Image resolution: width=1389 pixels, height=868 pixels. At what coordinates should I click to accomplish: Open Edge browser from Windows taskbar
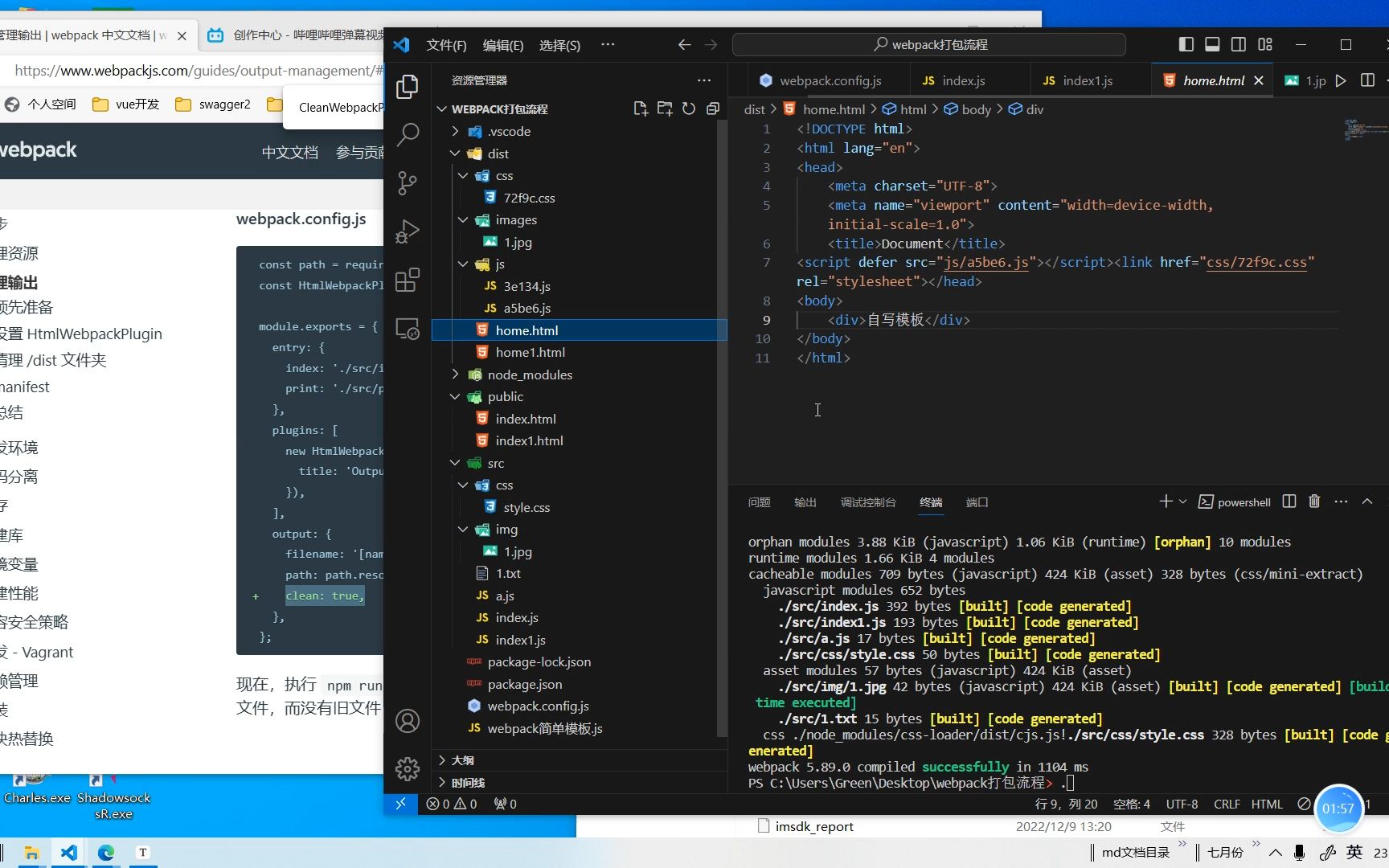[106, 853]
